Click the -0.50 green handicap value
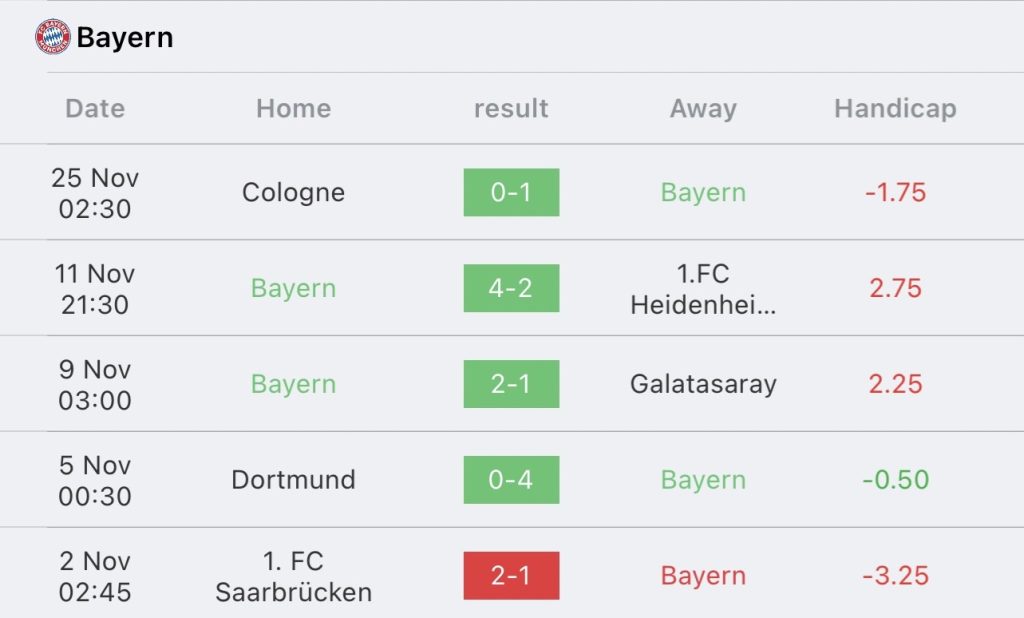Image resolution: width=1024 pixels, height=618 pixels. tap(895, 480)
